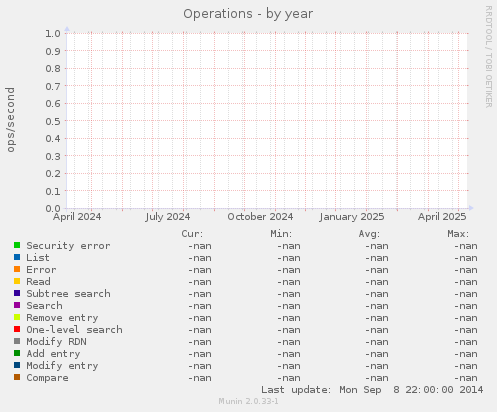Click the 'One-level search' legend label

(x=74, y=330)
